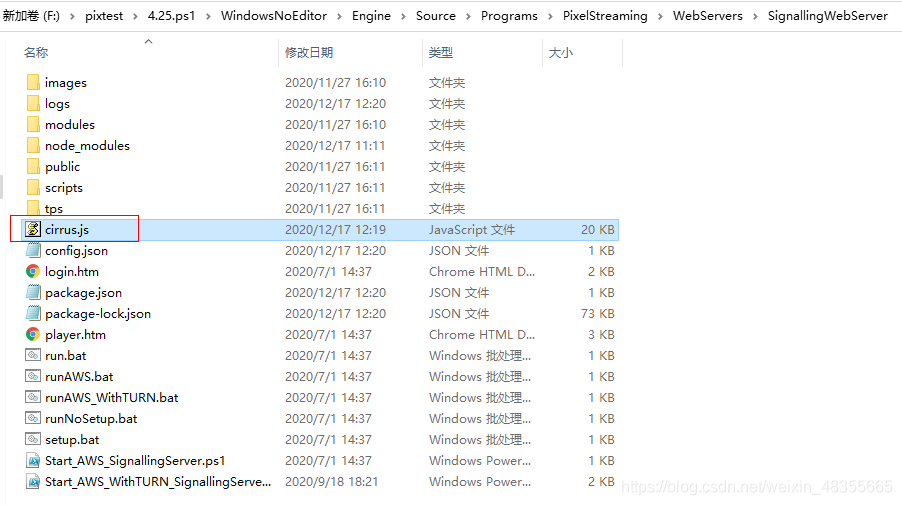Go to 4.25.ps1 breadcrumb segment

point(171,16)
